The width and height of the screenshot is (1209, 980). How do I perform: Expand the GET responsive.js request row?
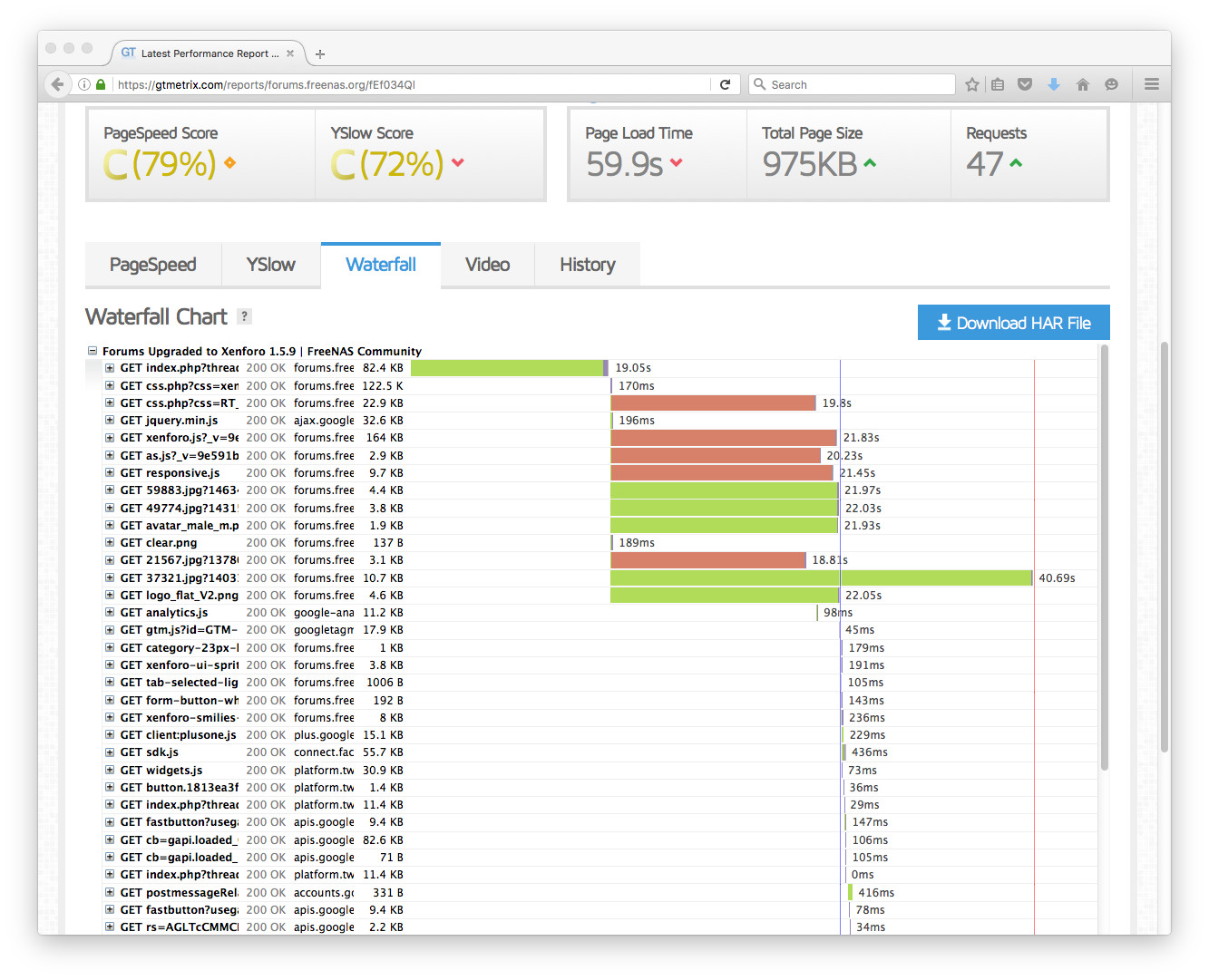(110, 473)
